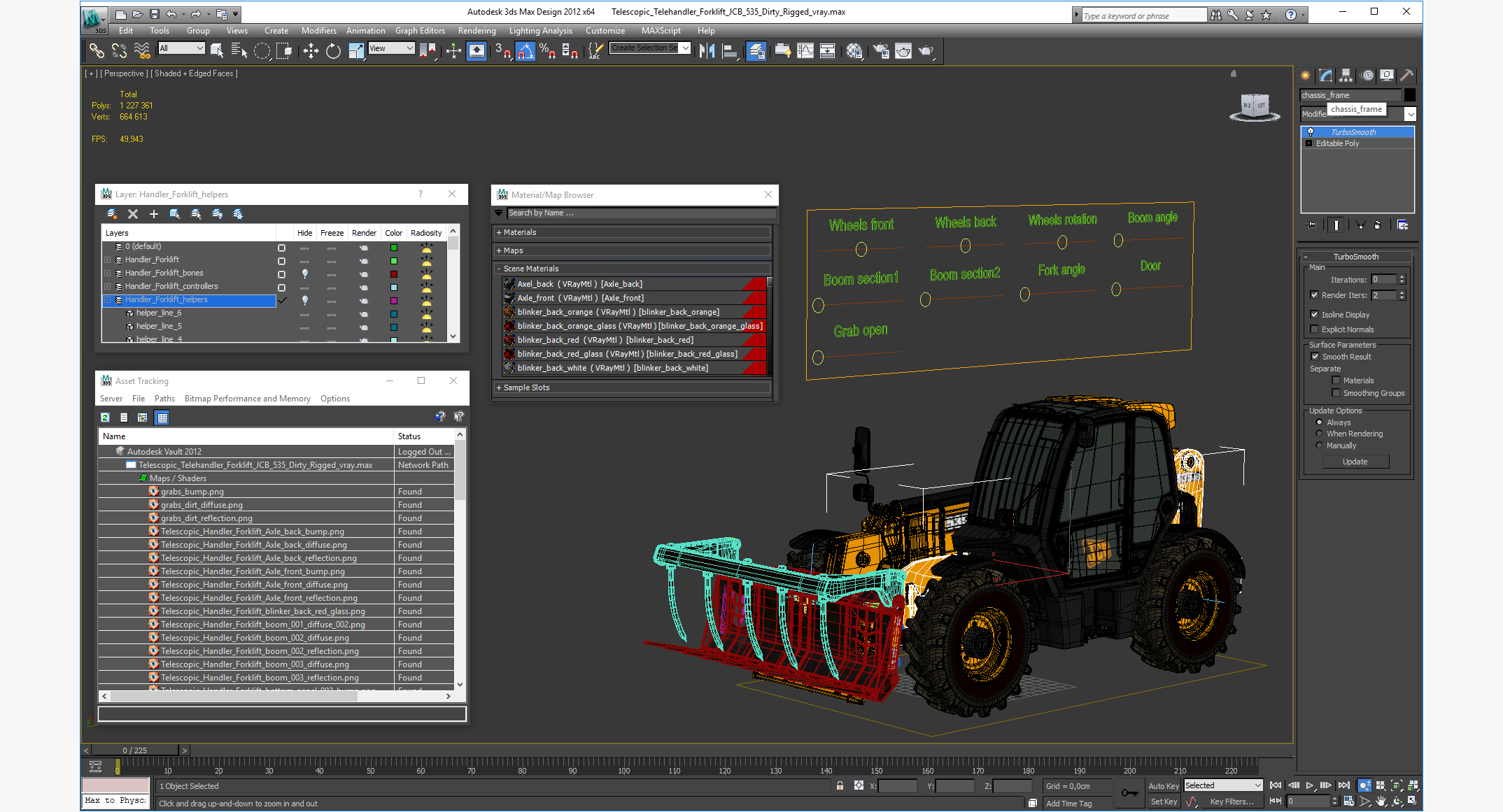Choose the Select and Move tool

click(311, 50)
